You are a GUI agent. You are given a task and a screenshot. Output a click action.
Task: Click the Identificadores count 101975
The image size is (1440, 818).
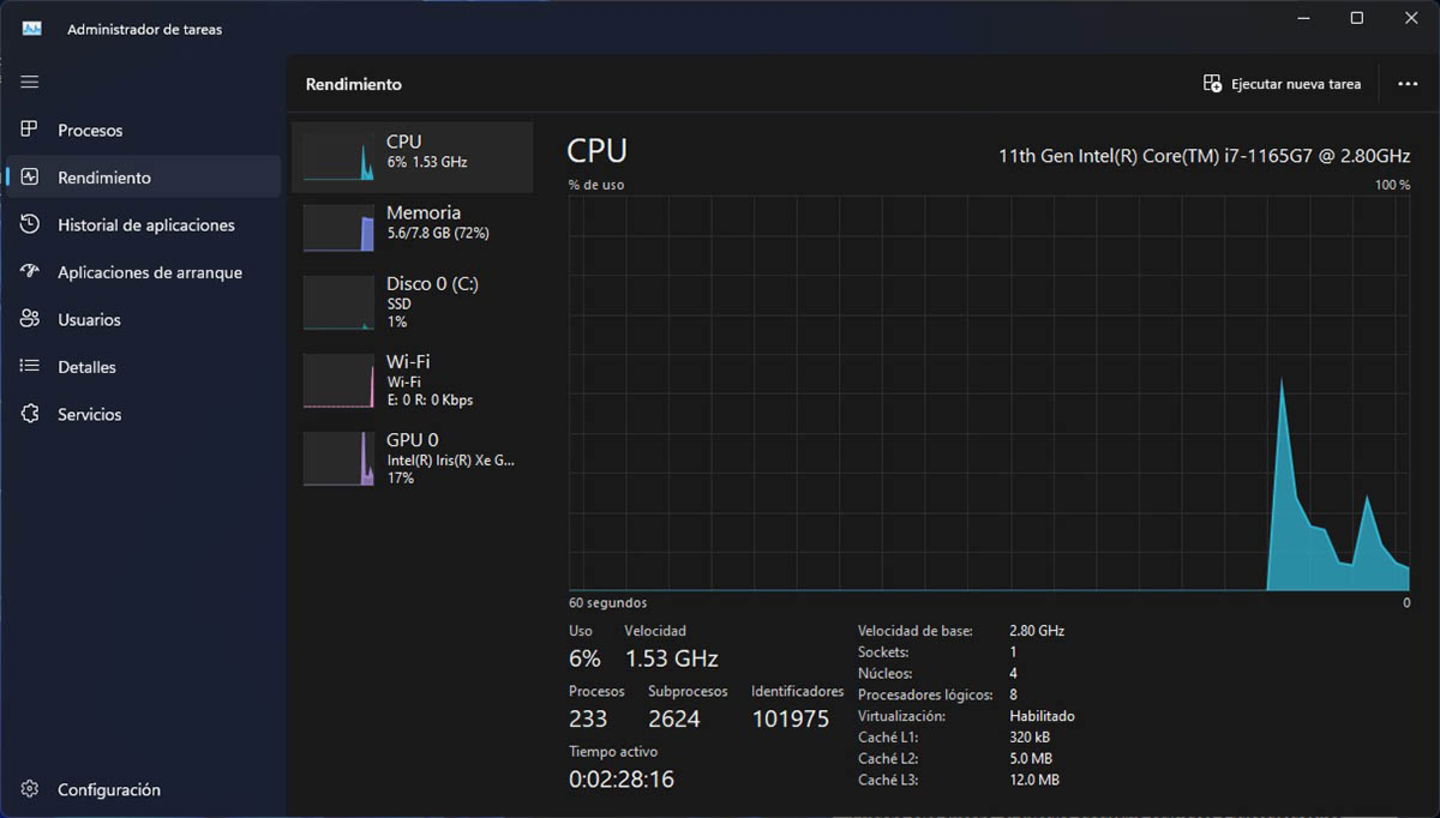click(x=790, y=719)
